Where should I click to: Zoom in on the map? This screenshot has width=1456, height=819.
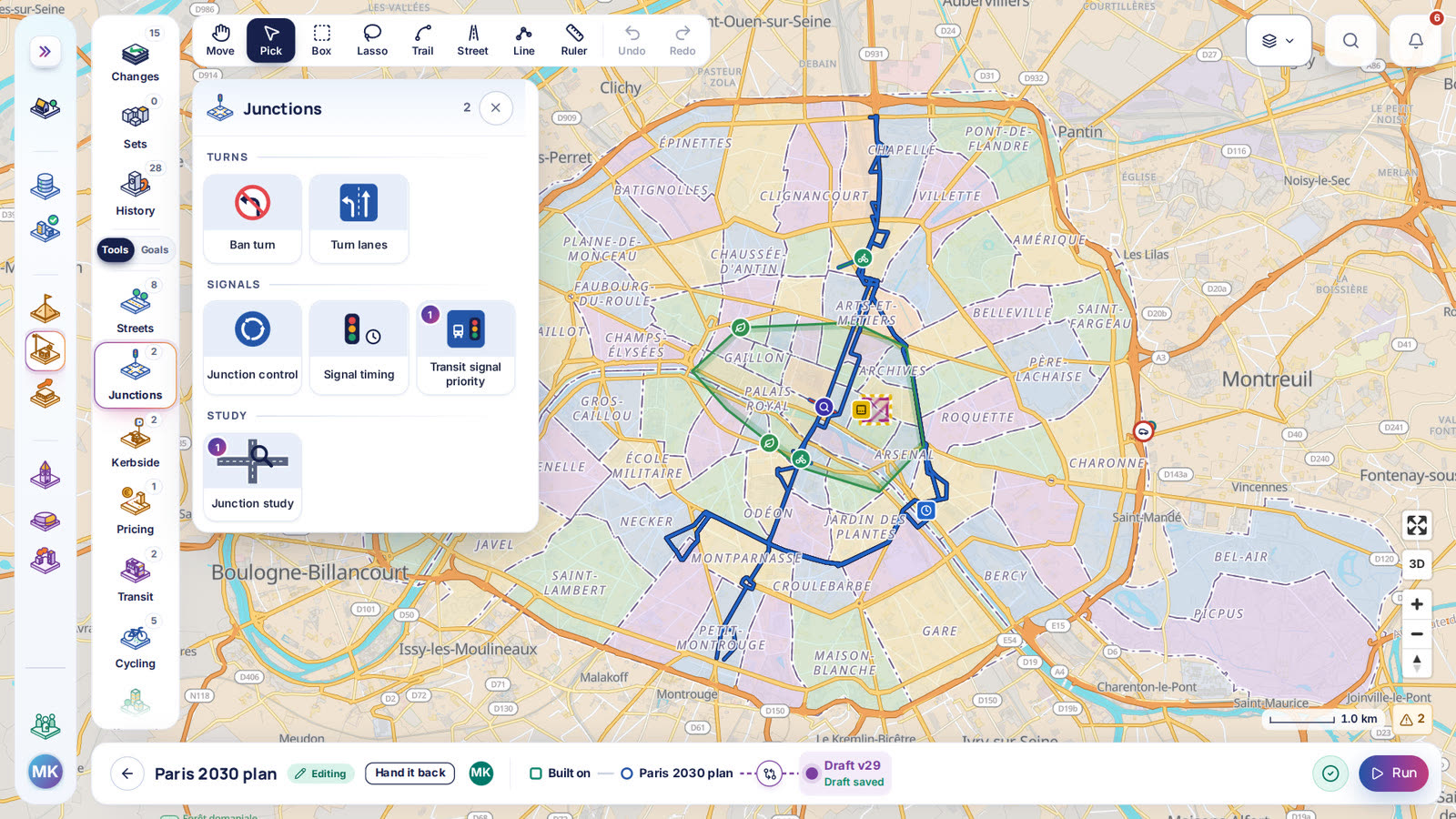pyautogui.click(x=1417, y=604)
